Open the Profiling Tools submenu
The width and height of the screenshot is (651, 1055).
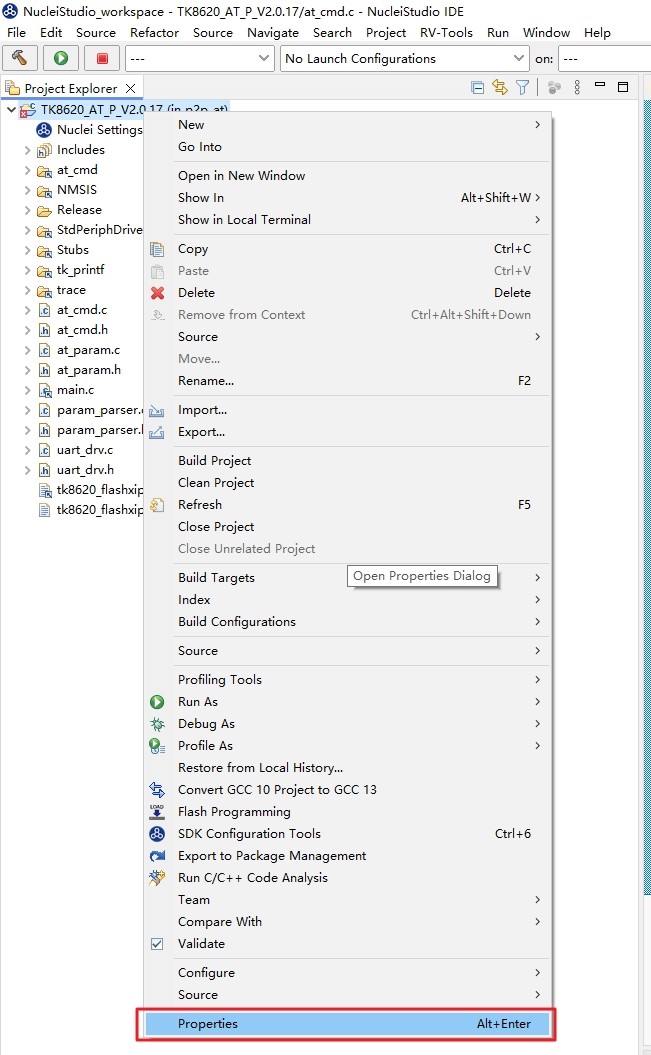[348, 680]
